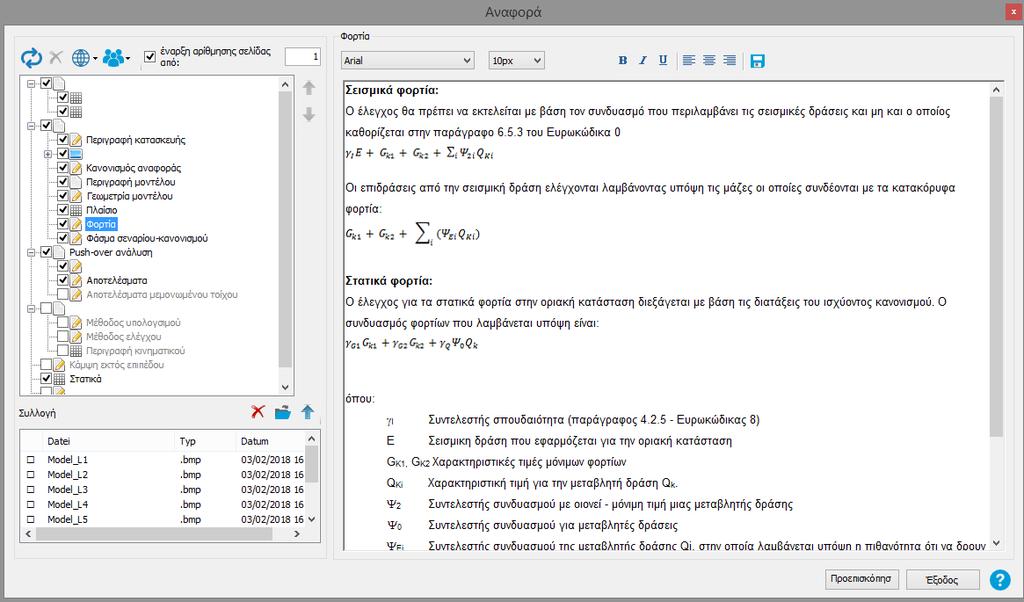Check the Model_L1 row checkbox

tap(31, 460)
